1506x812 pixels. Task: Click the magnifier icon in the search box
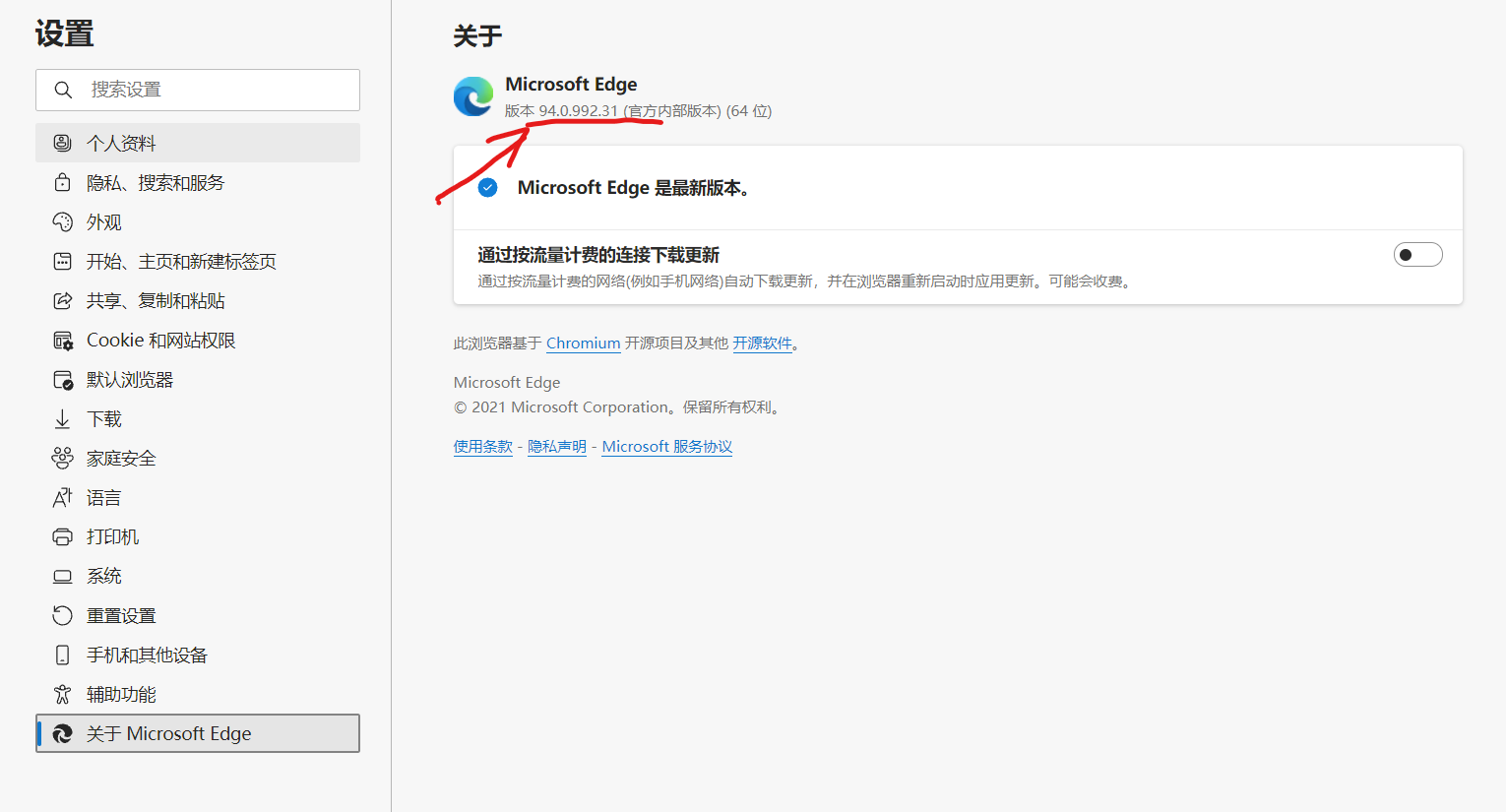click(63, 90)
